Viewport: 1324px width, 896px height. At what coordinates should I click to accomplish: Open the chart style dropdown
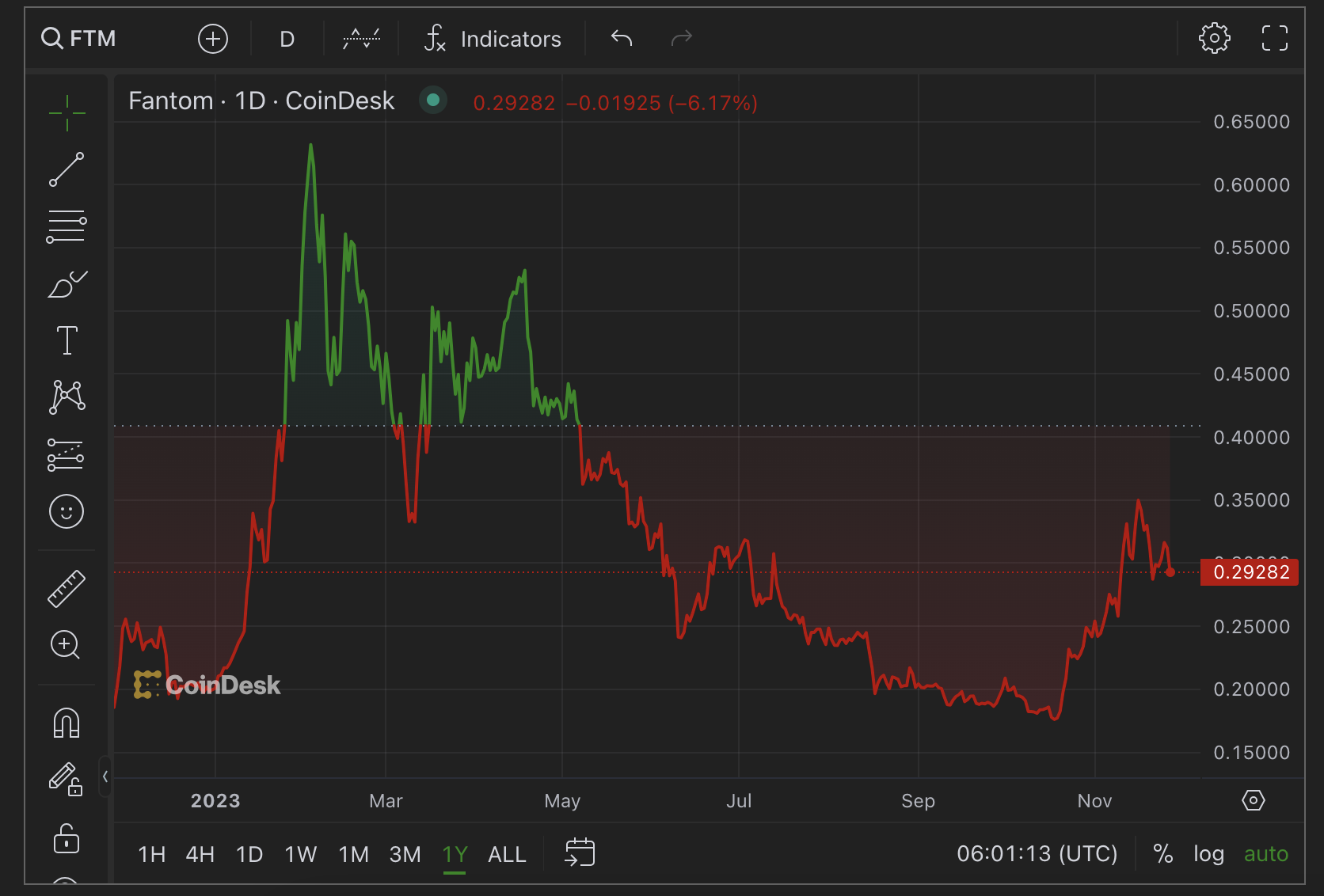361,39
